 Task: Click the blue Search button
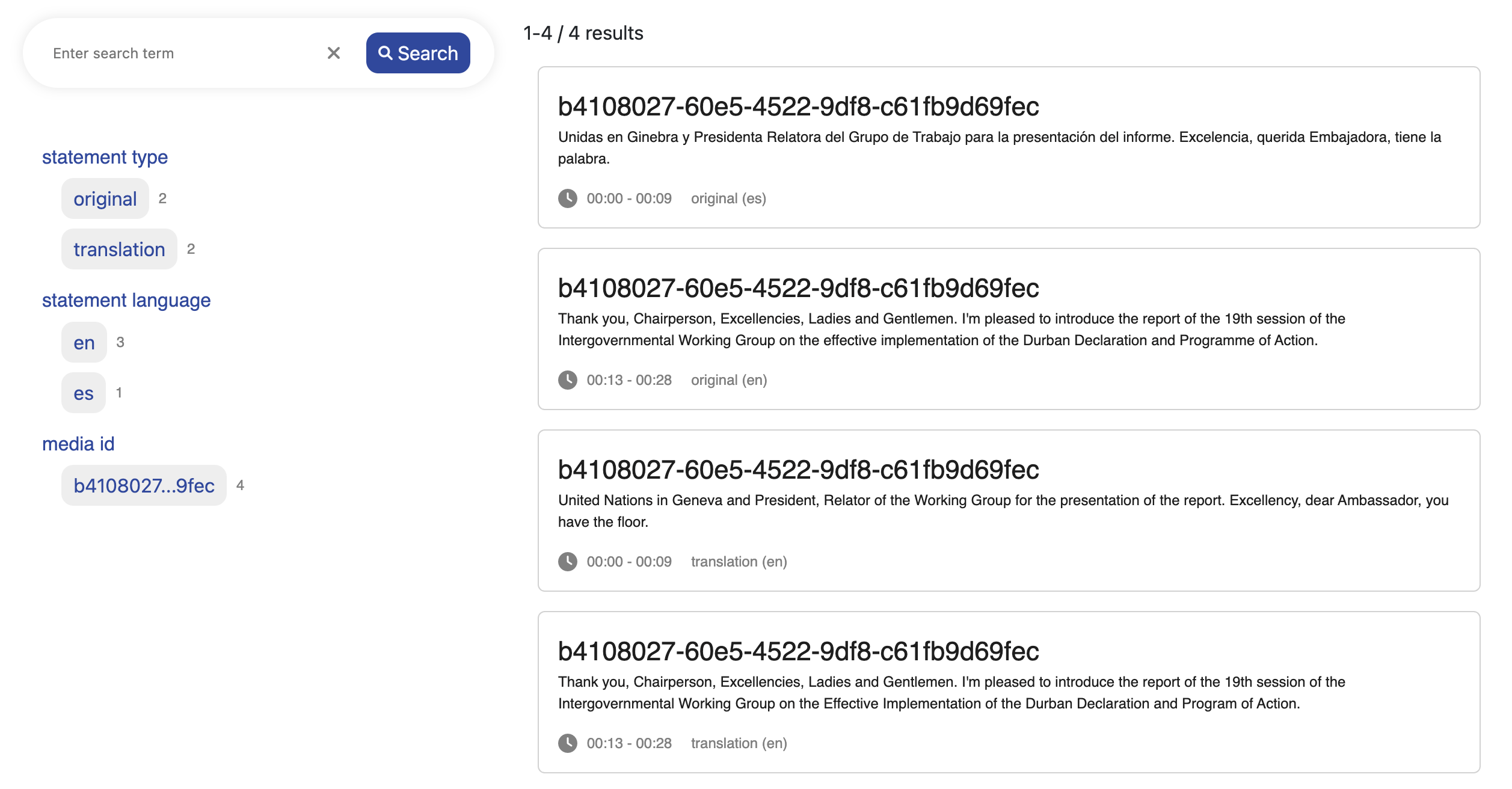pyautogui.click(x=418, y=53)
